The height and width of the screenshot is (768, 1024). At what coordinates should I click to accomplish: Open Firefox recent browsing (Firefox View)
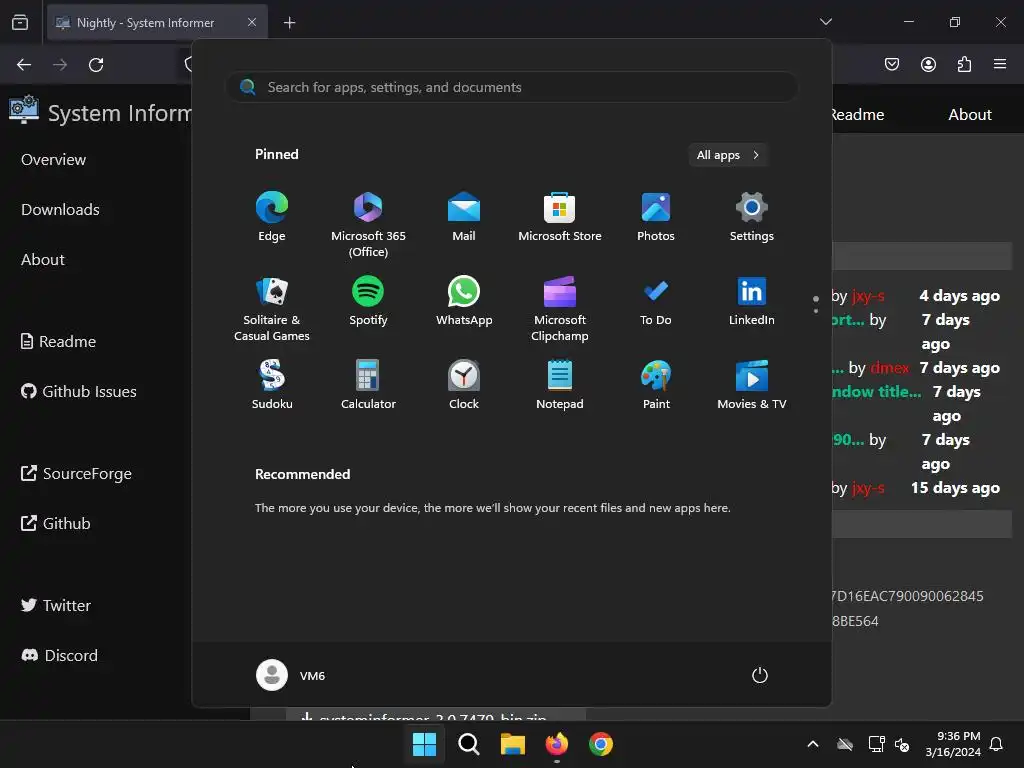click(x=20, y=23)
